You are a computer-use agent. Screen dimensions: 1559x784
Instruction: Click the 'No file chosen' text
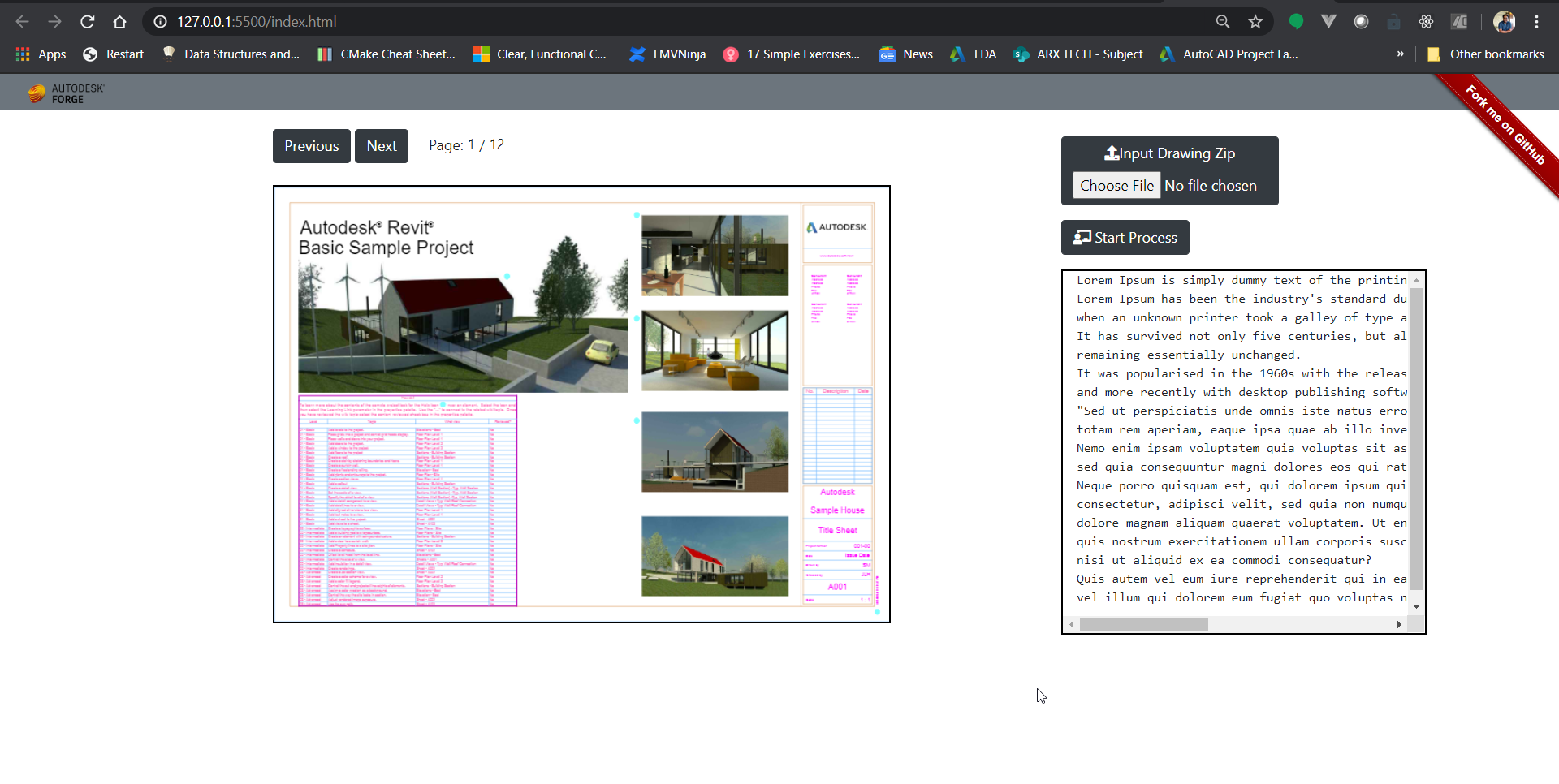1211,186
